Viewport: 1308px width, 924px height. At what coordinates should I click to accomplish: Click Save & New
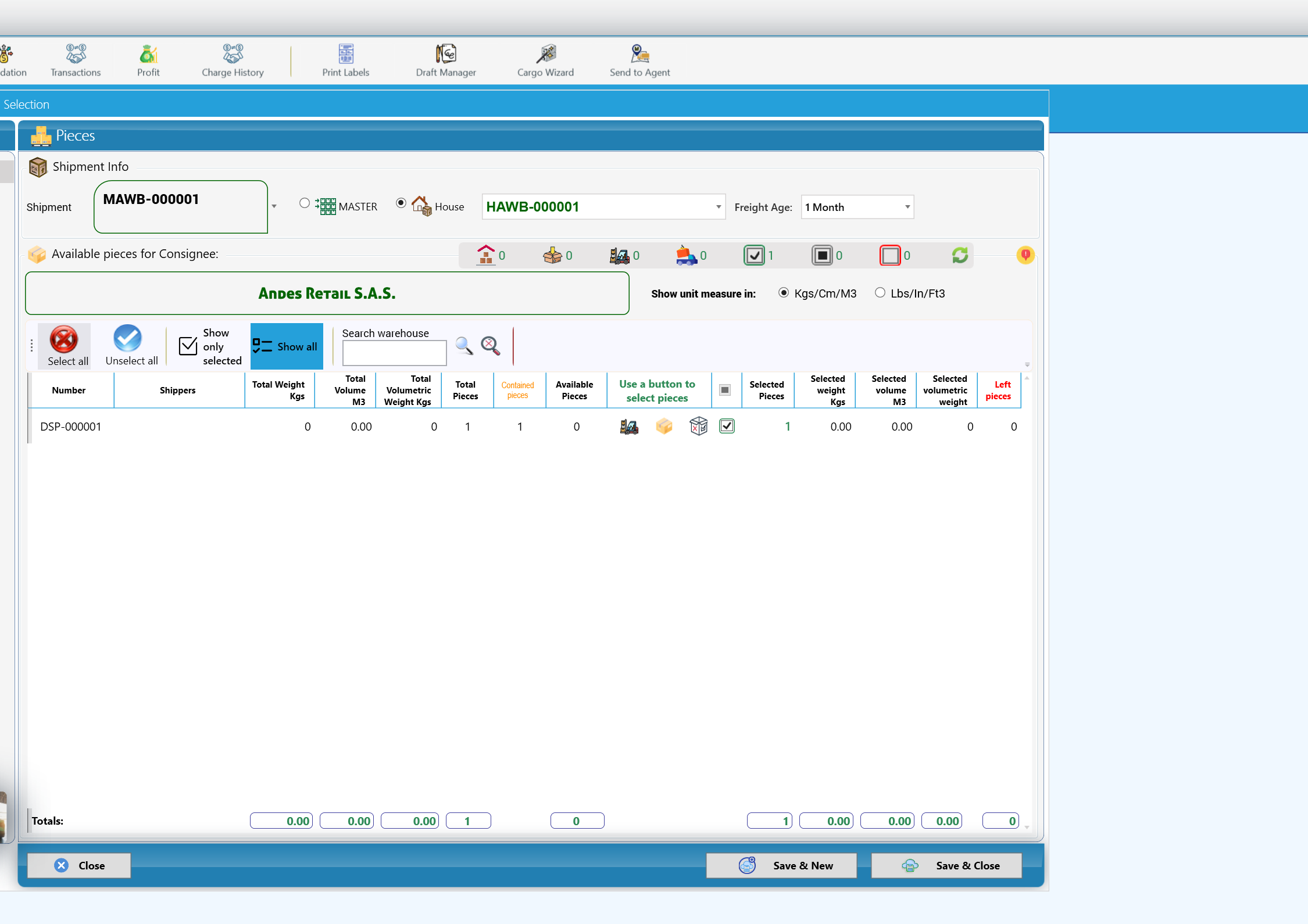coord(781,865)
